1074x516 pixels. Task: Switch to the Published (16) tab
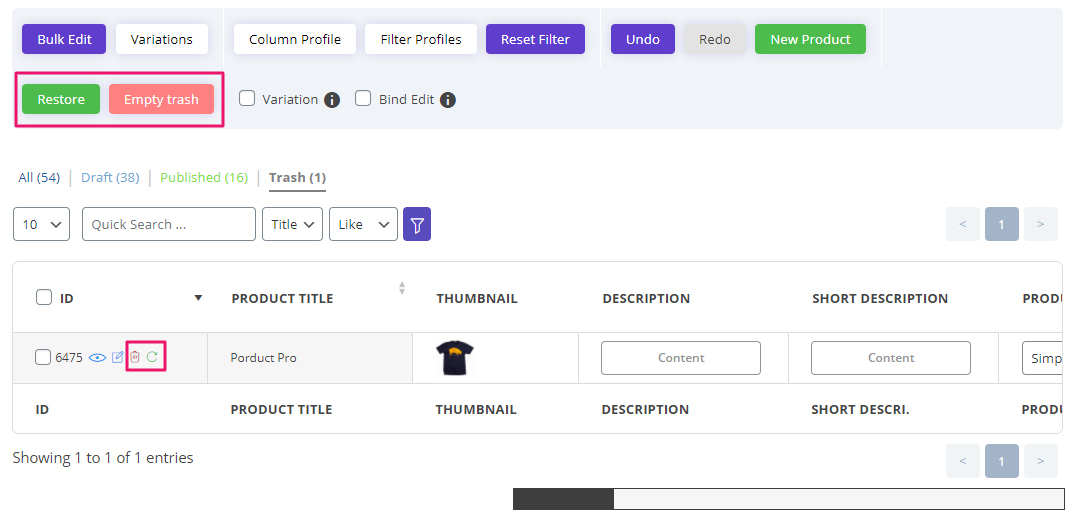[x=204, y=177]
